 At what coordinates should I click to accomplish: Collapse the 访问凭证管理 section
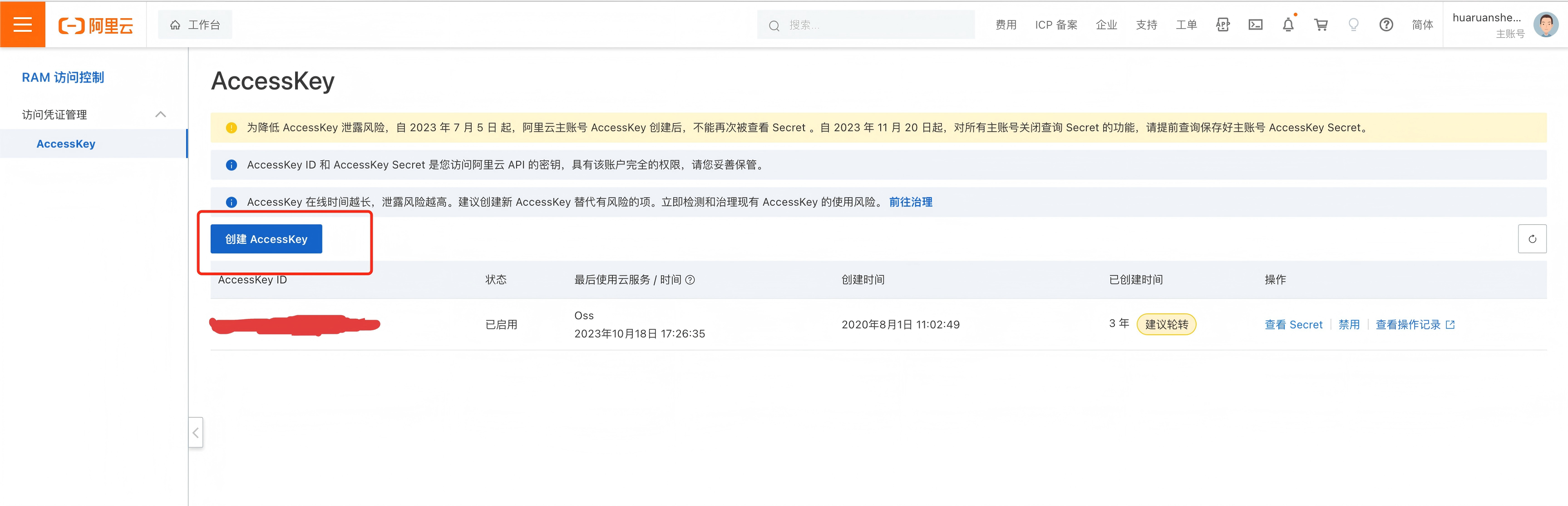[x=161, y=114]
